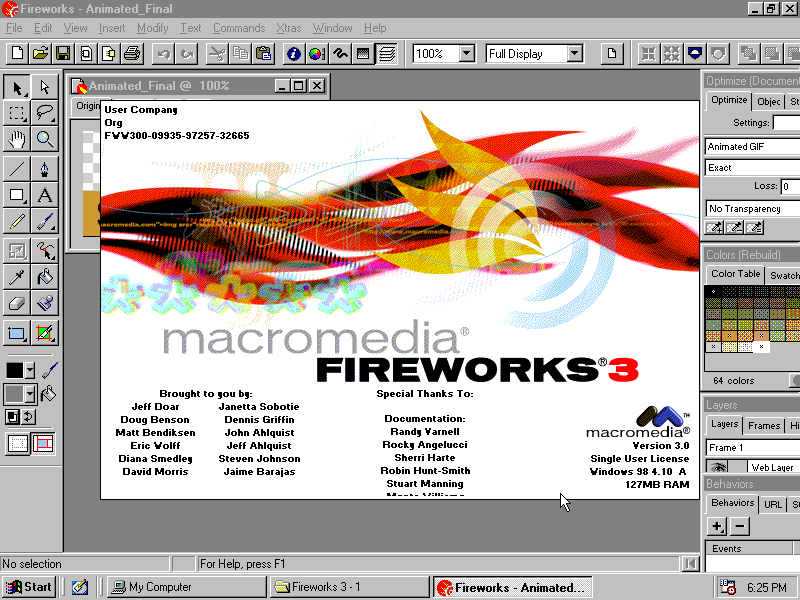
Task: Select the Eyedropper tool in toolbox
Action: pyautogui.click(x=17, y=277)
